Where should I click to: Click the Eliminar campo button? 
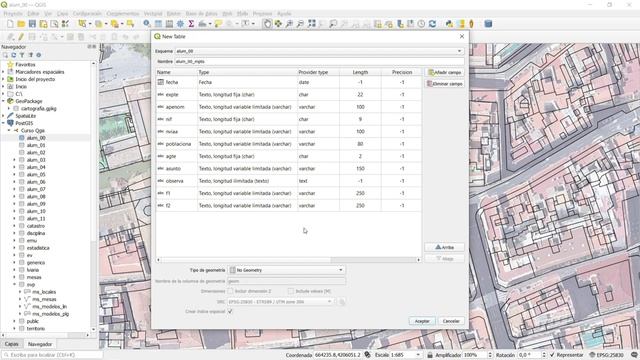point(444,84)
